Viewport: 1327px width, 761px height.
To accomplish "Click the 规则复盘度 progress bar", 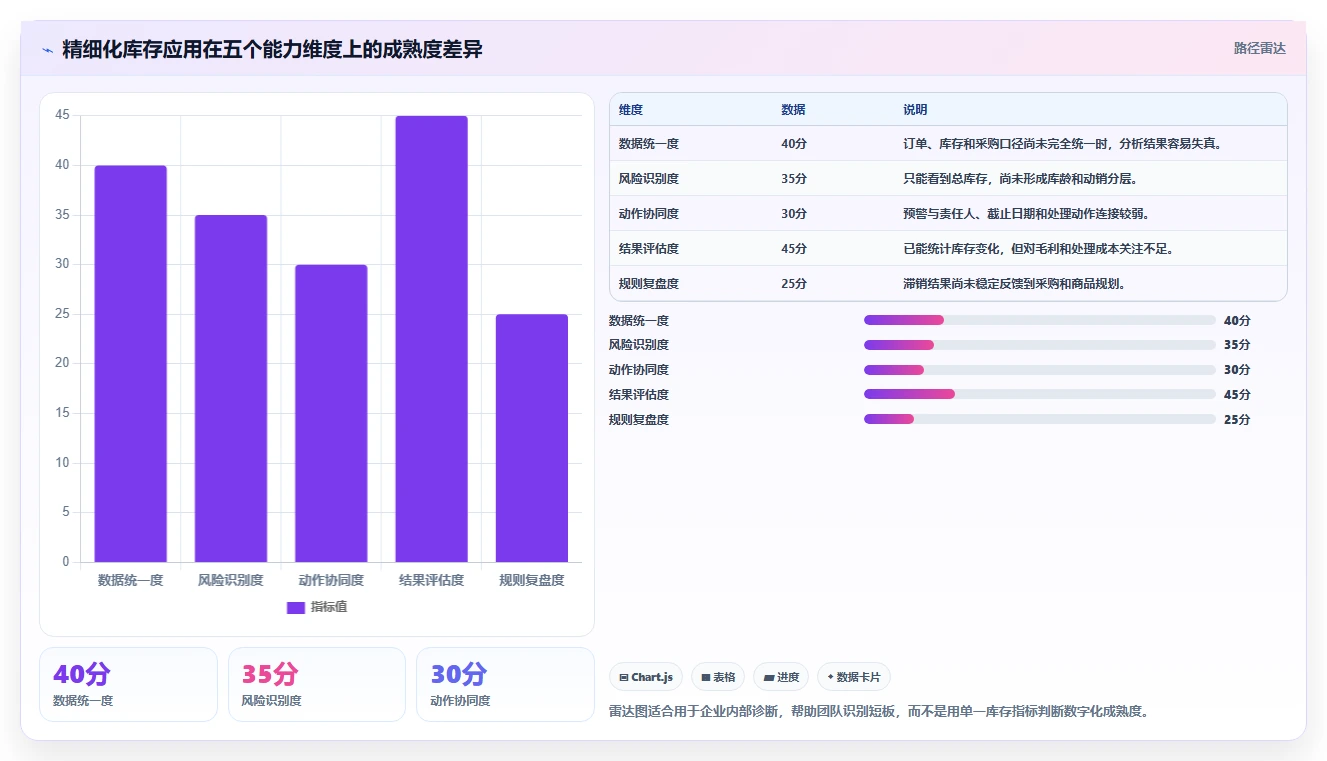I will (x=1040, y=420).
